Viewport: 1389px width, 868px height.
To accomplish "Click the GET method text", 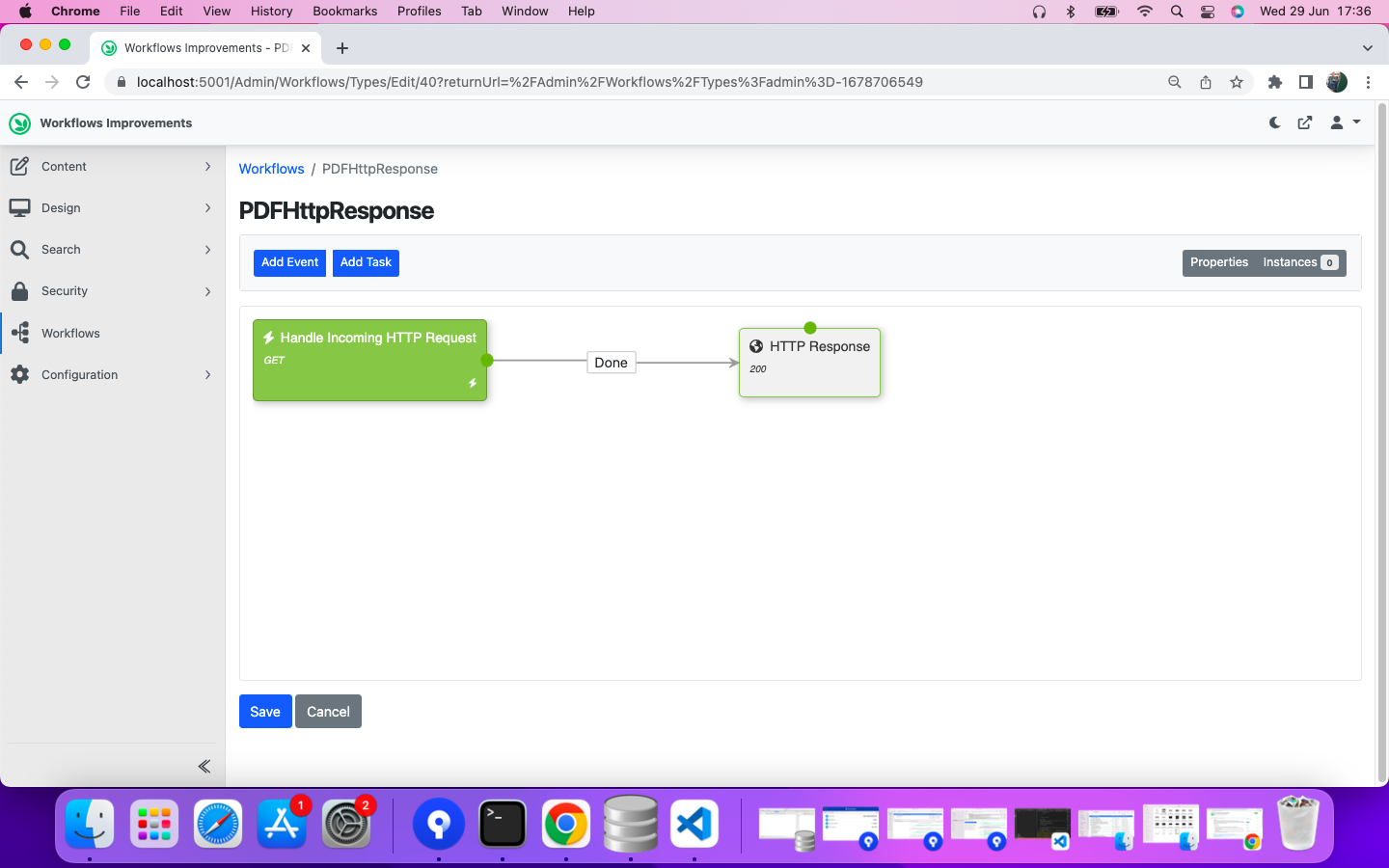I will (x=274, y=360).
